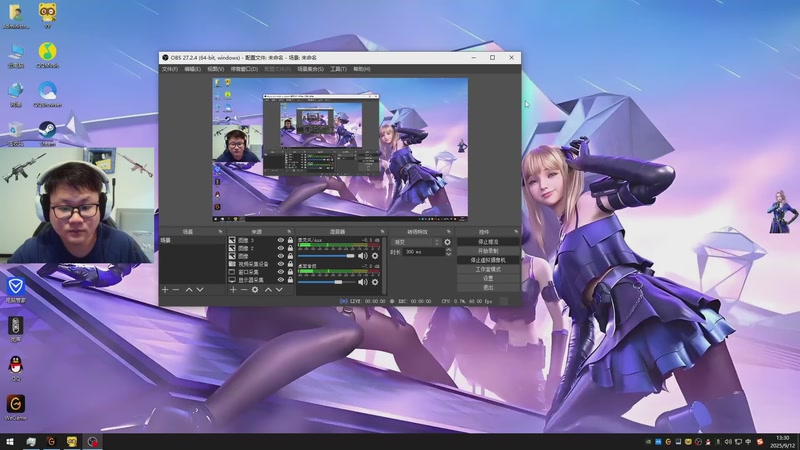
Task: Pop out the Audio Mixer dock panel
Action: coord(382,232)
